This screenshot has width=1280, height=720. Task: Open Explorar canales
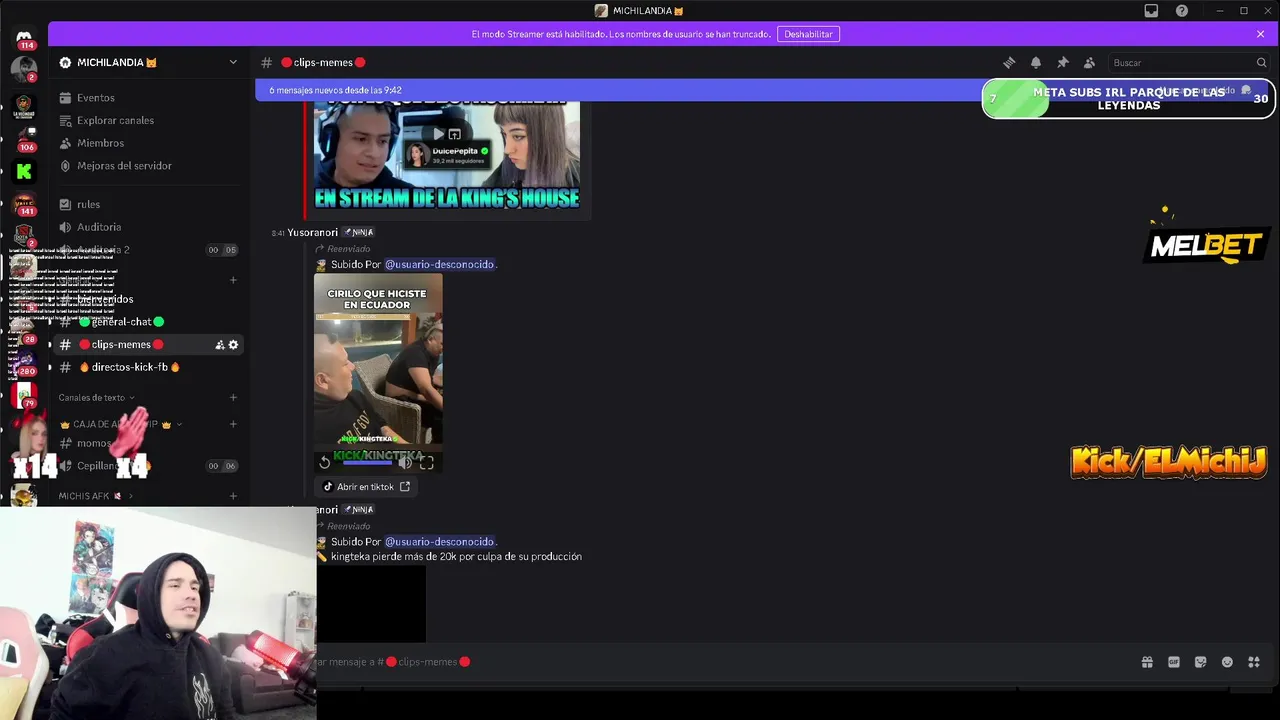click(x=115, y=120)
